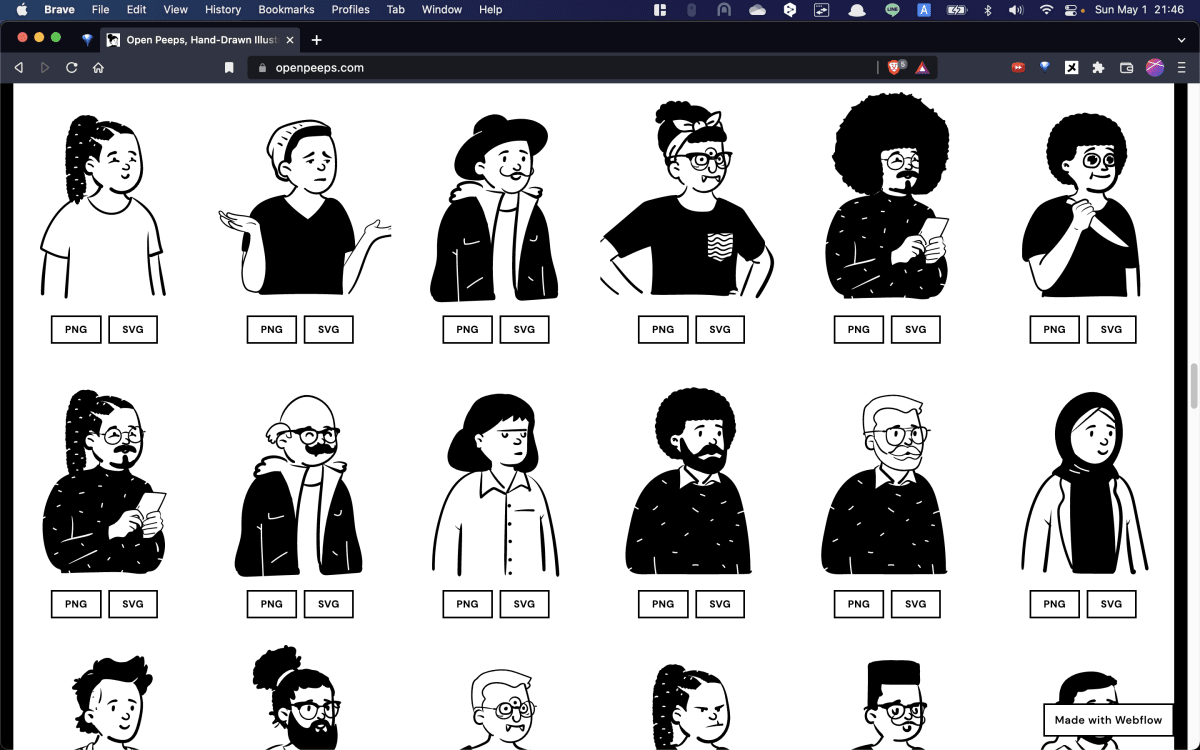Click the battery status icon
Viewport: 1200px width, 750px height.
click(957, 10)
